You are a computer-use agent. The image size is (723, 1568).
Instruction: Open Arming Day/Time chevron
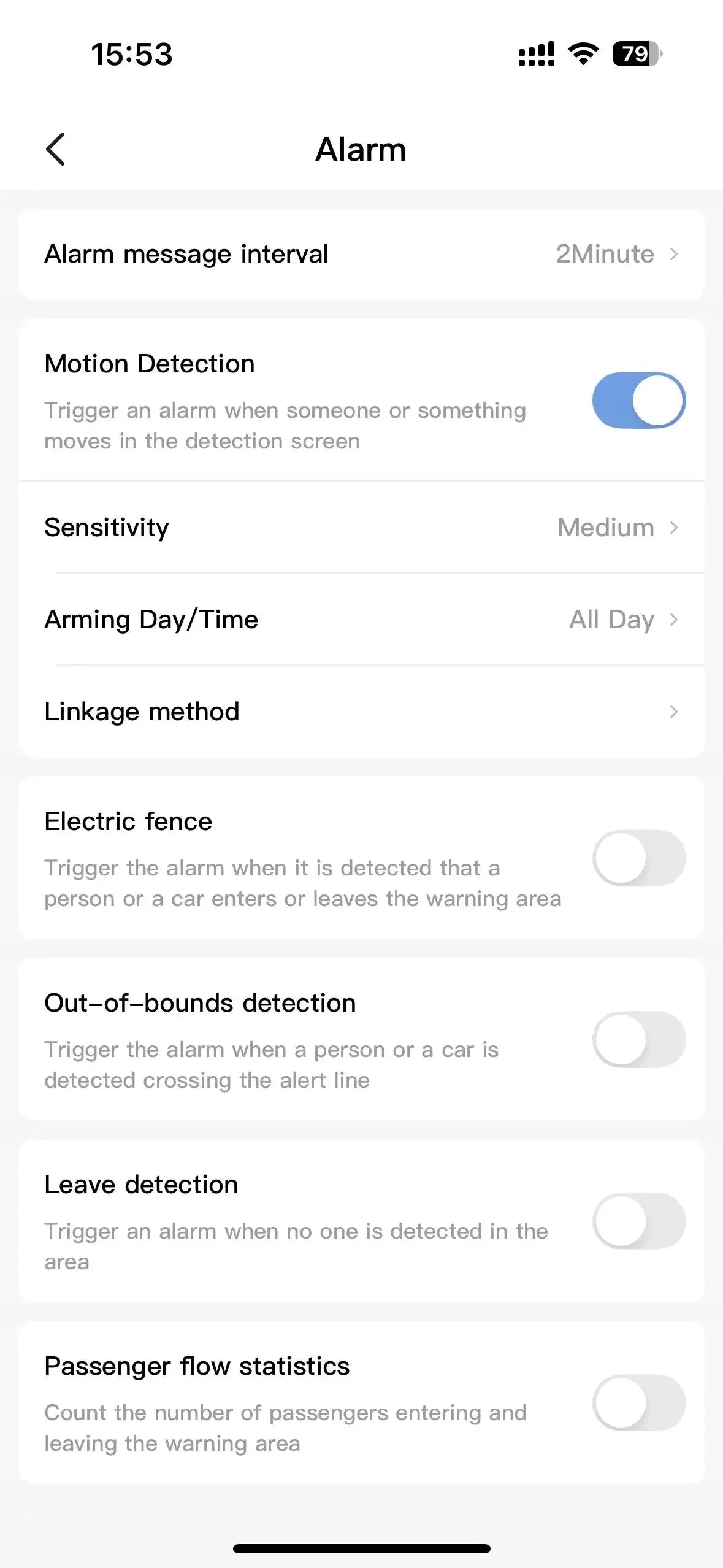(674, 620)
